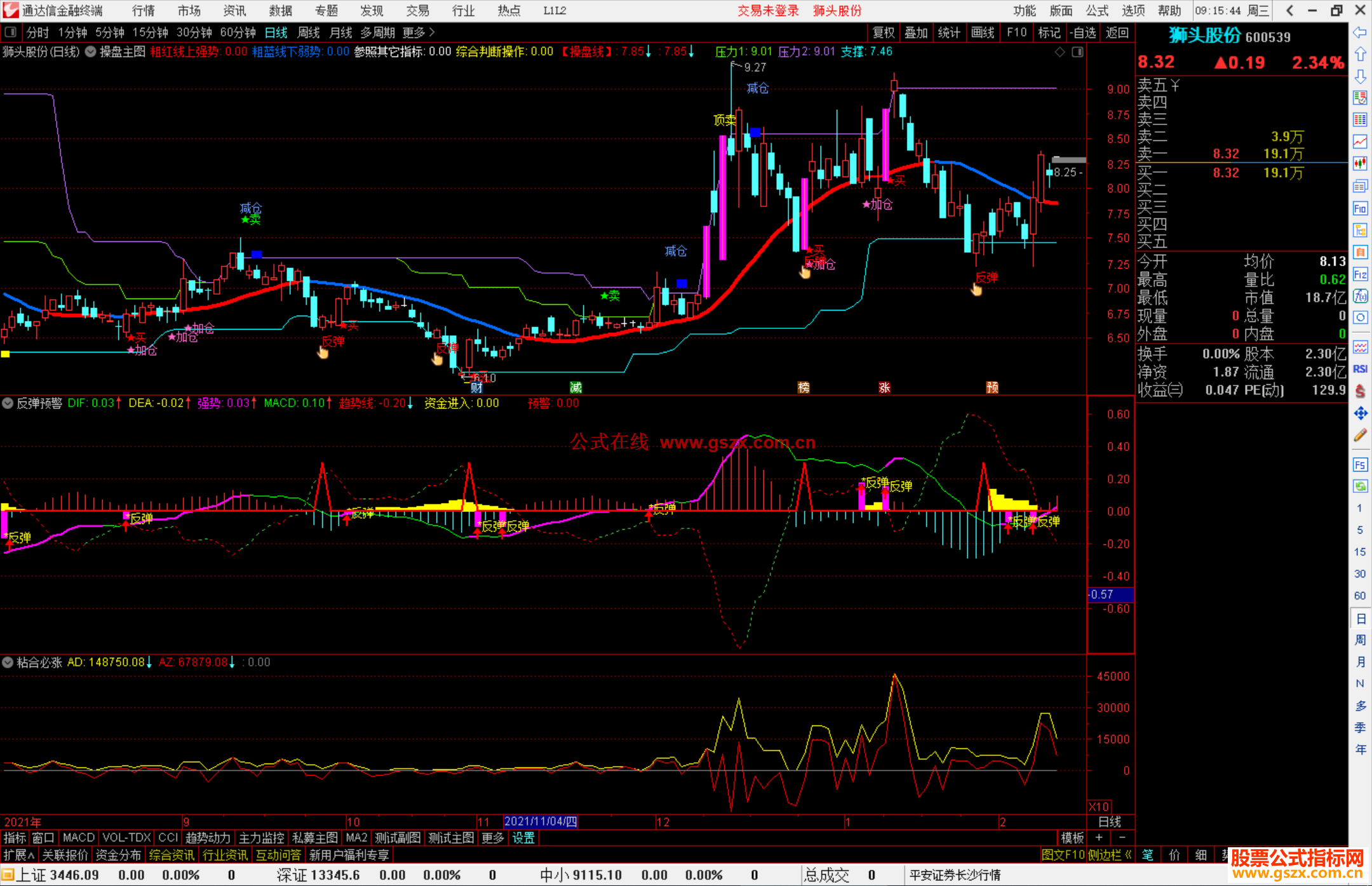Switch to 60分钟 period tab
The height and width of the screenshot is (886, 1372).
238,32
